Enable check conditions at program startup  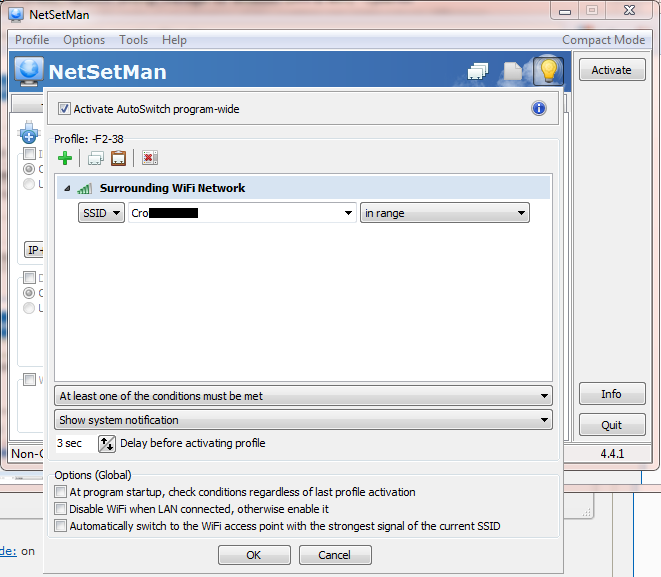[x=61, y=492]
